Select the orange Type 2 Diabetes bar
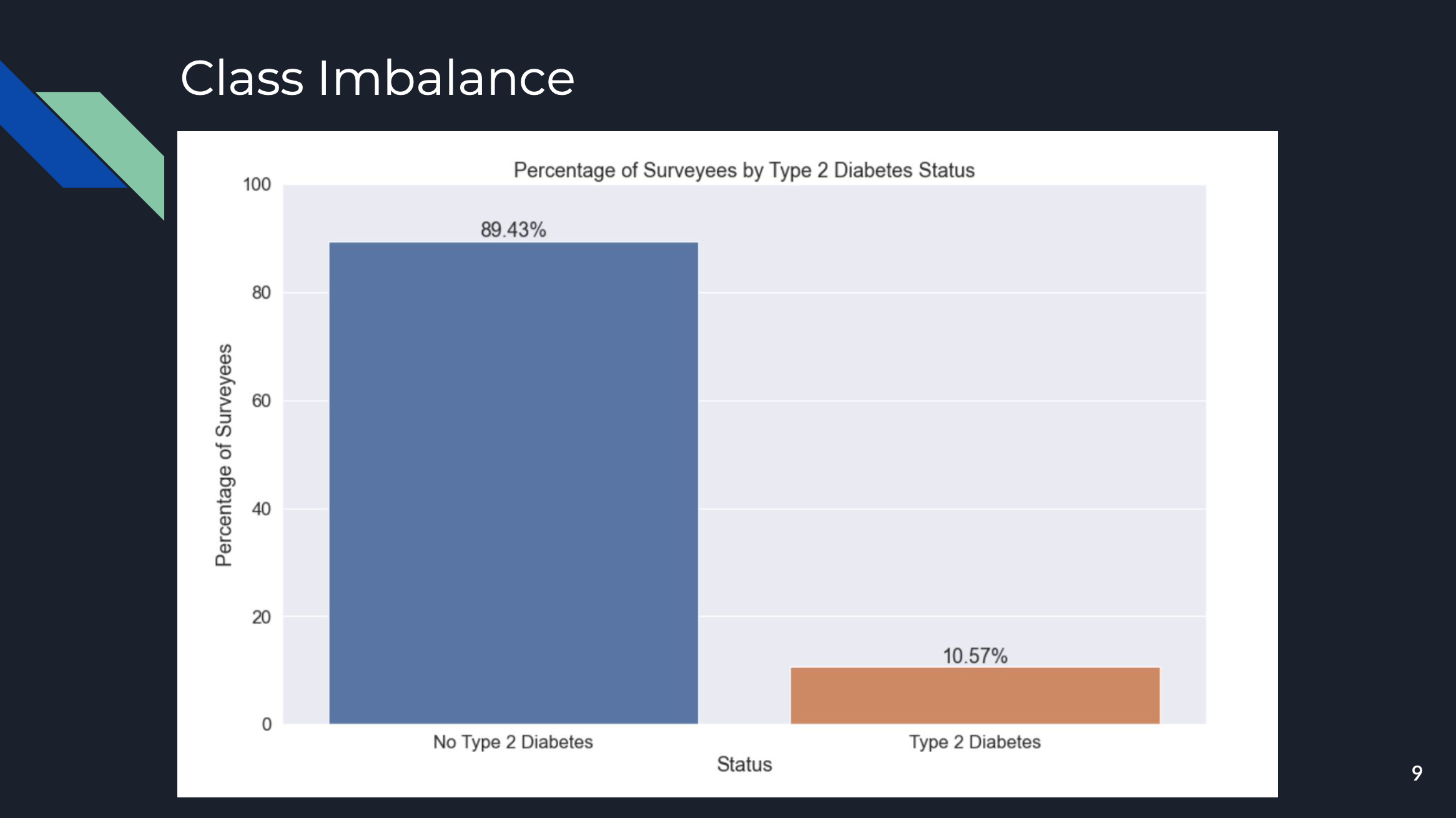Screen dimensions: 1456x818 pyautogui.click(x=975, y=696)
